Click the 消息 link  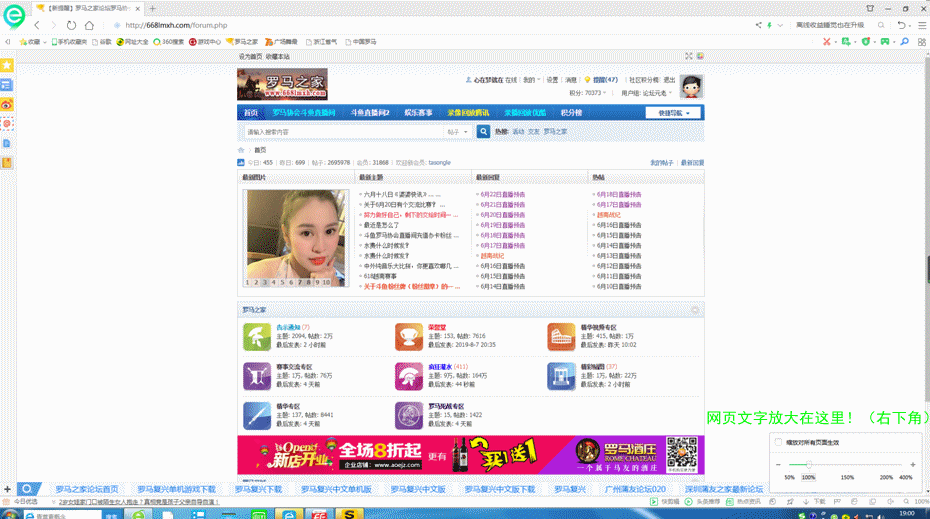coord(571,80)
